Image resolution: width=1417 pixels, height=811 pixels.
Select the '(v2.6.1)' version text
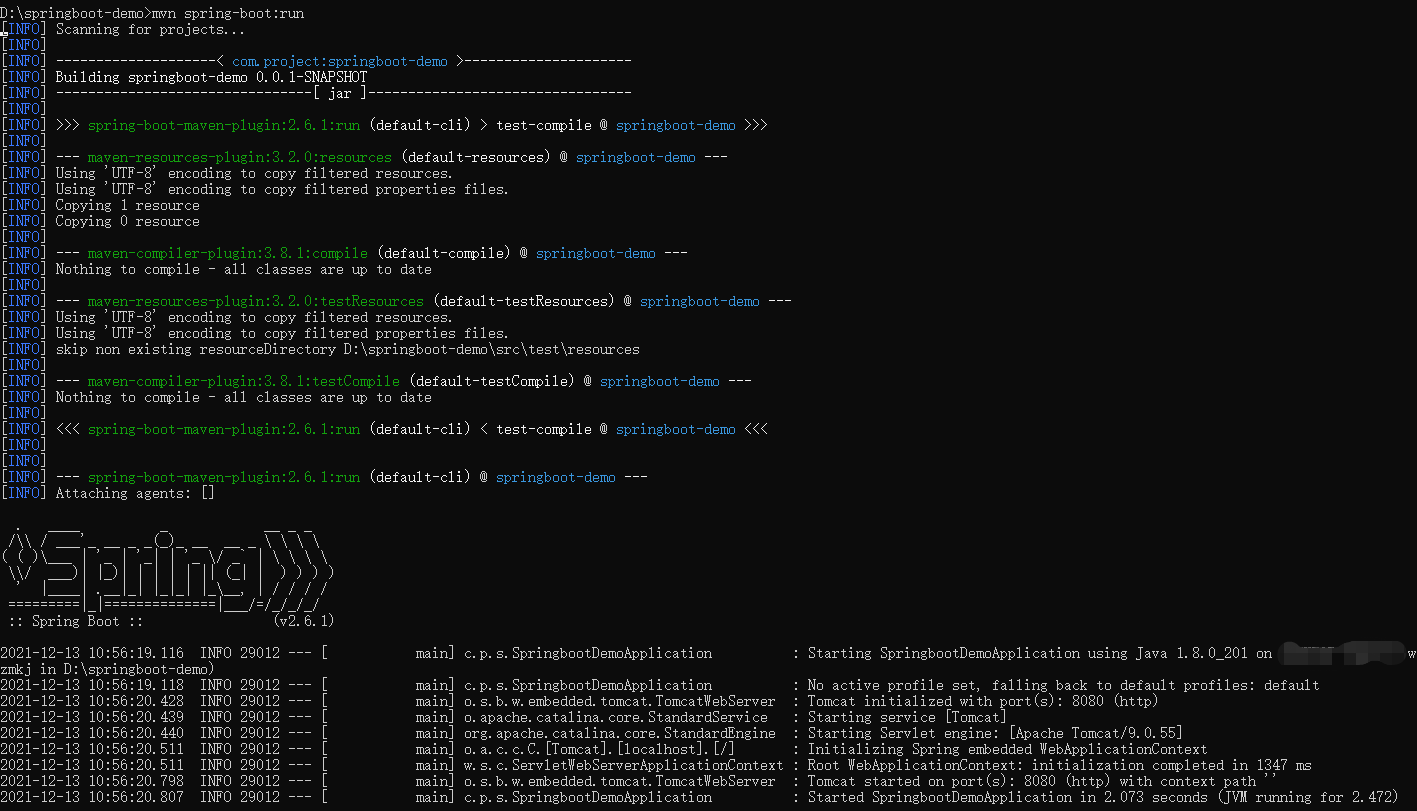[304, 621]
